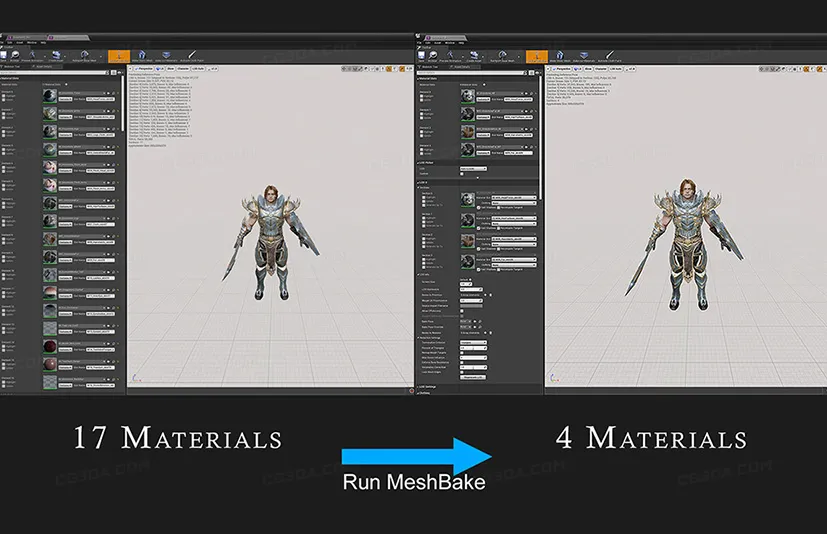Adjust the Percent of Triangles slider field
The width and height of the screenshot is (827, 534).
(473, 348)
